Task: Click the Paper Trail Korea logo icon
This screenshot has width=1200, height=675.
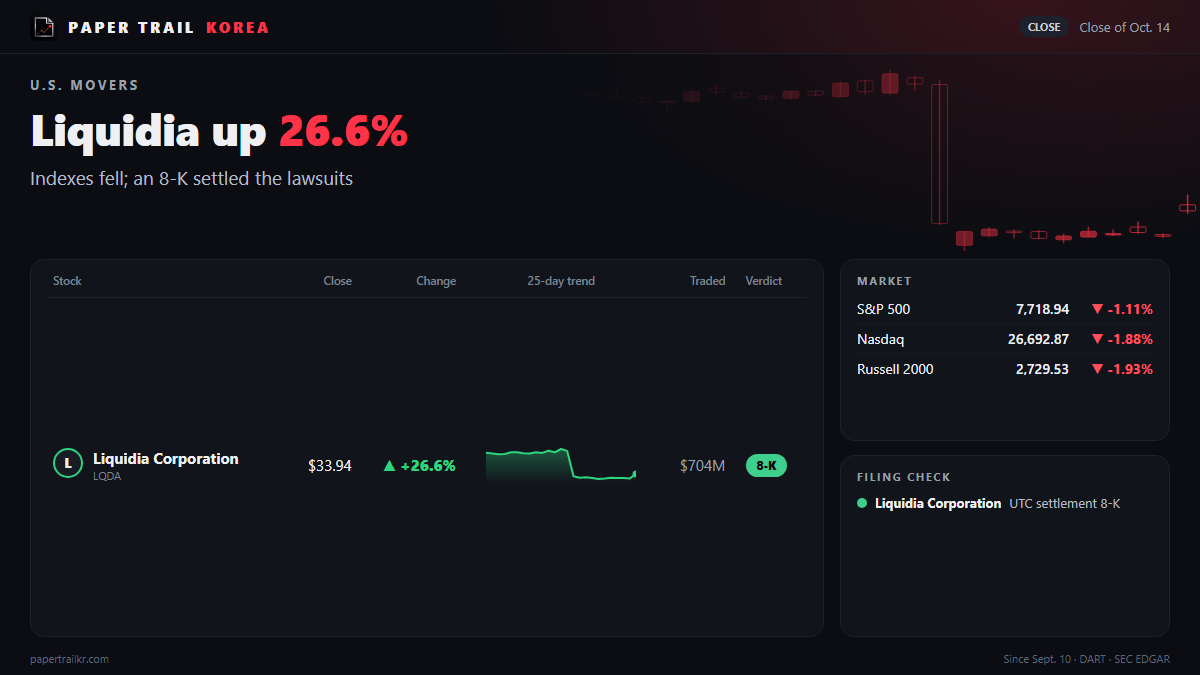Action: pyautogui.click(x=44, y=27)
